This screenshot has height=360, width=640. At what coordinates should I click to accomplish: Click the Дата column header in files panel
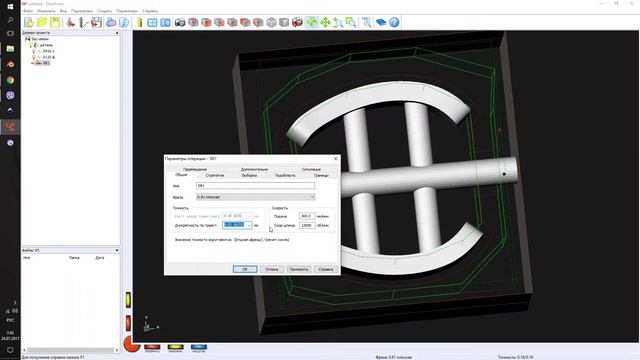pyautogui.click(x=100, y=258)
